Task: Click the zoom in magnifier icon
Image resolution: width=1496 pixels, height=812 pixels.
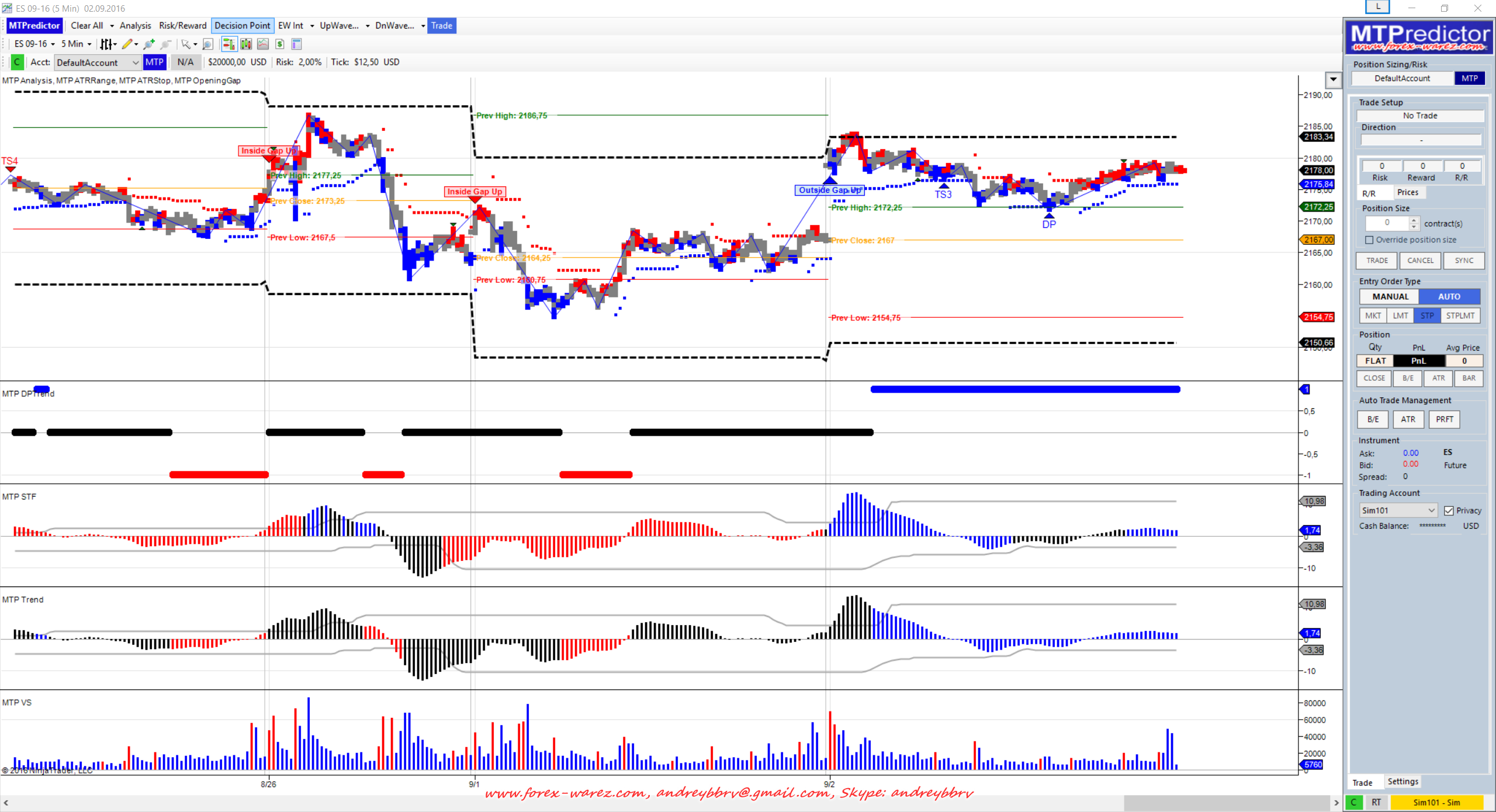Action: (x=150, y=44)
